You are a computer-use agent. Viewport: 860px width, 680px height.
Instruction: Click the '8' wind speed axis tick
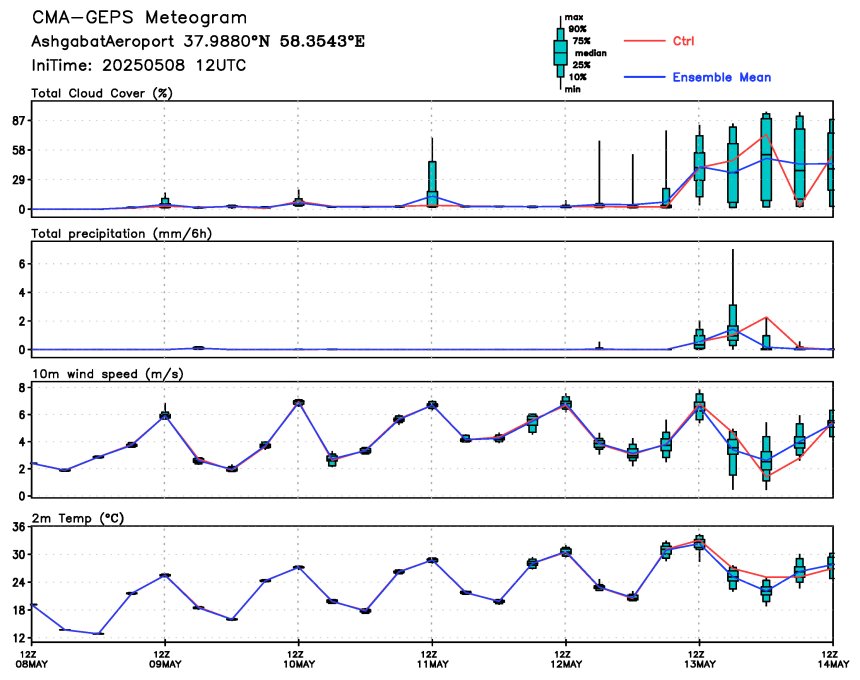pyautogui.click(x=22, y=388)
